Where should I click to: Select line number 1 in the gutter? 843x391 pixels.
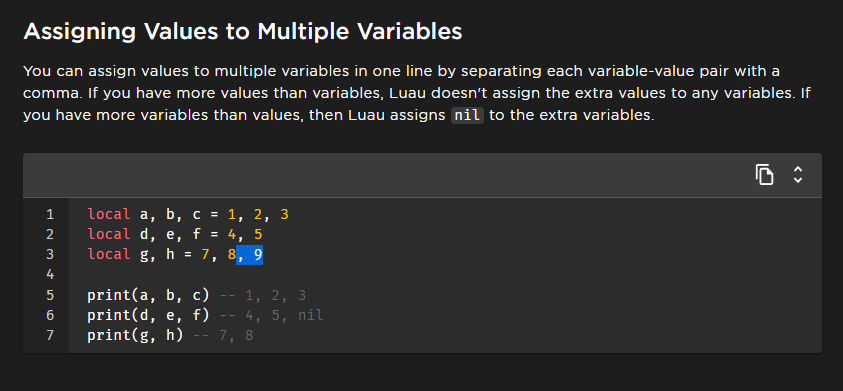tap(50, 215)
